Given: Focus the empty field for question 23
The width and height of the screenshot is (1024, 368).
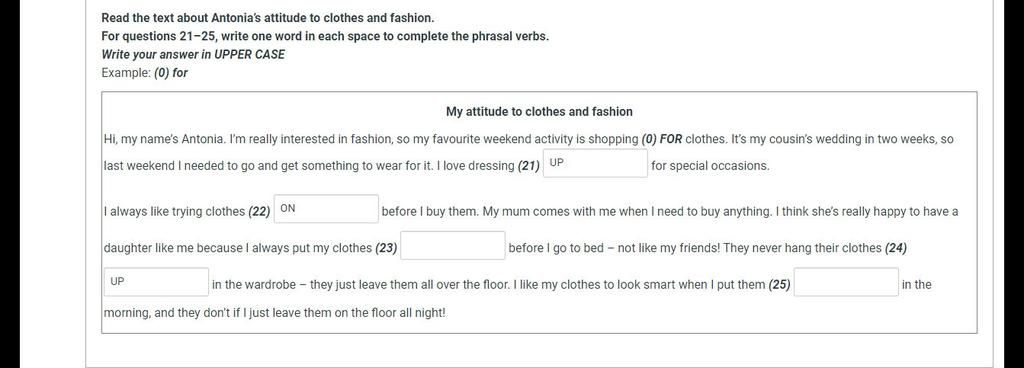Looking at the screenshot, I should [x=453, y=245].
